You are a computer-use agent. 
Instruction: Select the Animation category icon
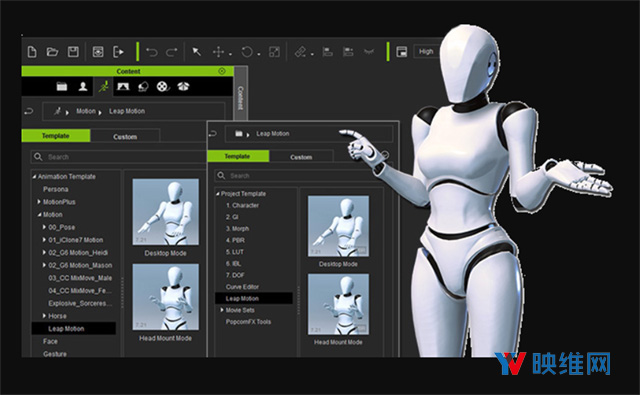click(103, 87)
